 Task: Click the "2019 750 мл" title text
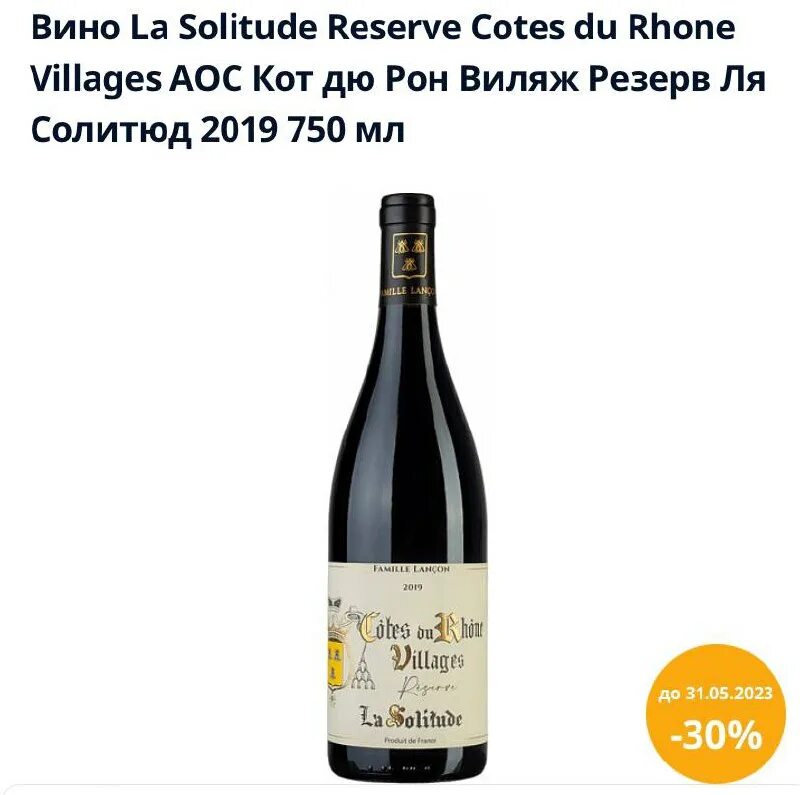303,130
